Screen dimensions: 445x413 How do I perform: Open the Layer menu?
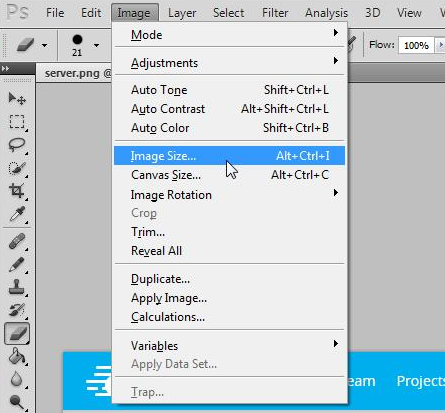[182, 13]
